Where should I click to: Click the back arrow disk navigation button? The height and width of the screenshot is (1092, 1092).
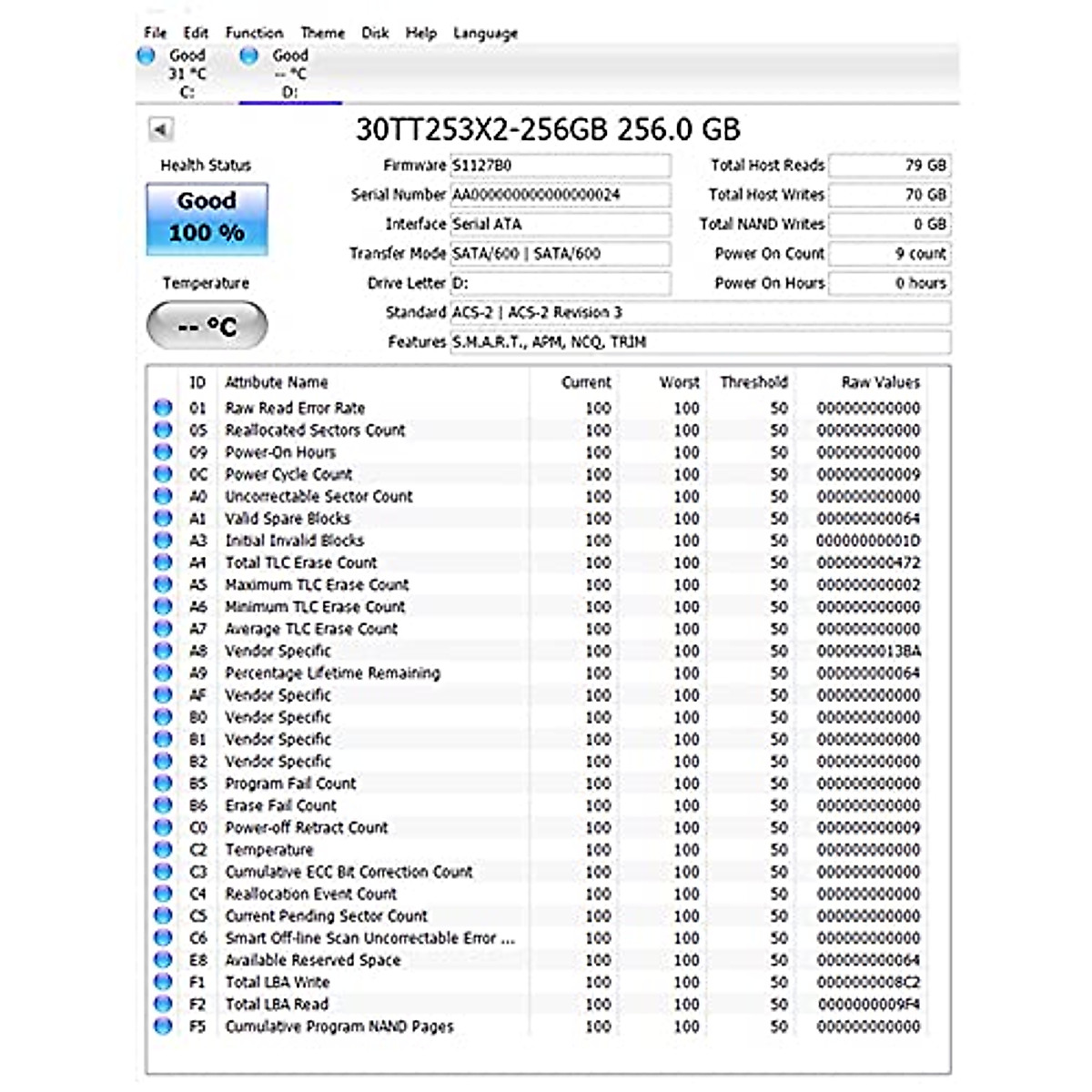tap(161, 130)
